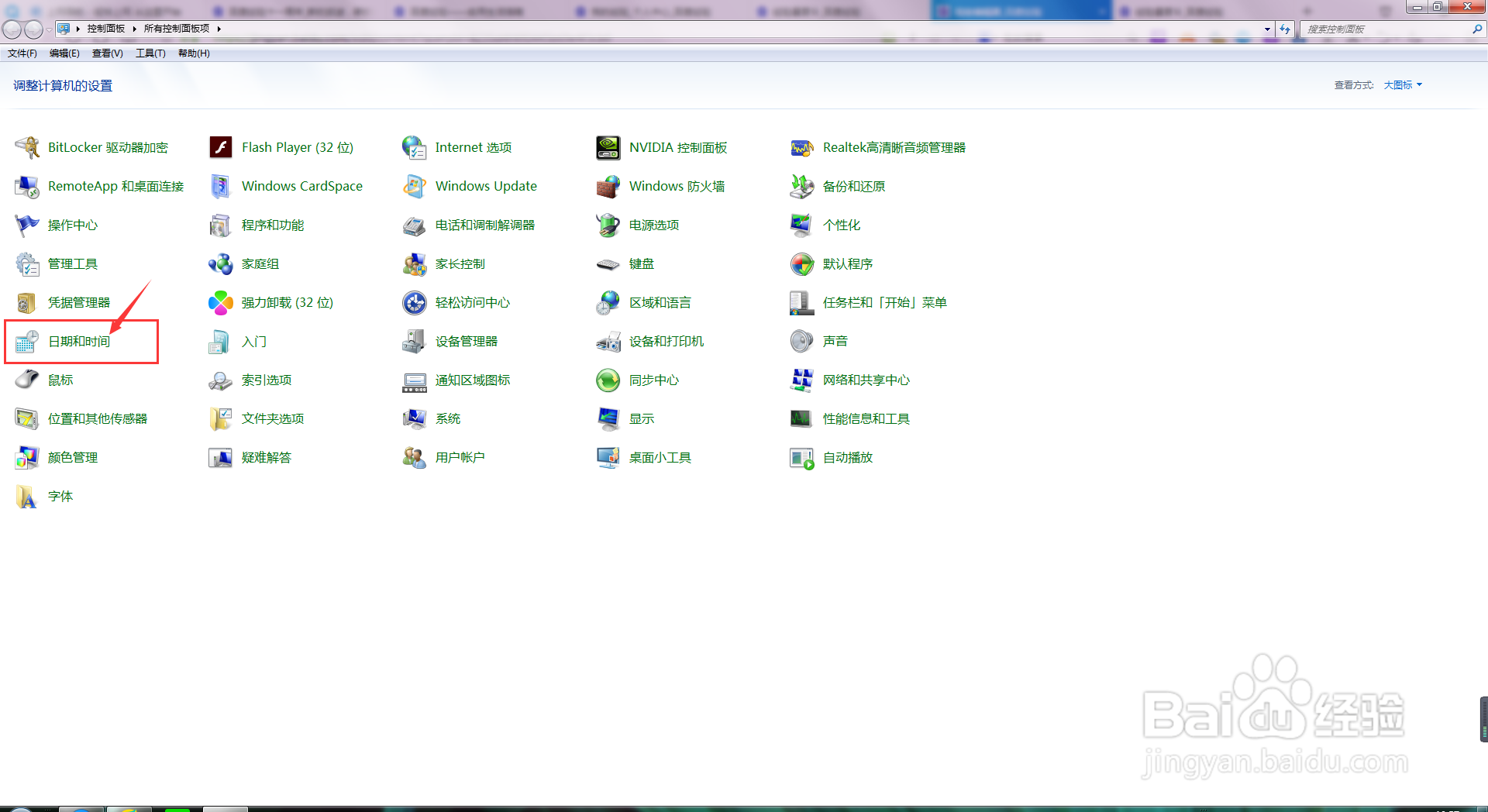Screen dimensions: 1488x812
Task: Click the 程序和功能 icon
Action: (221, 225)
